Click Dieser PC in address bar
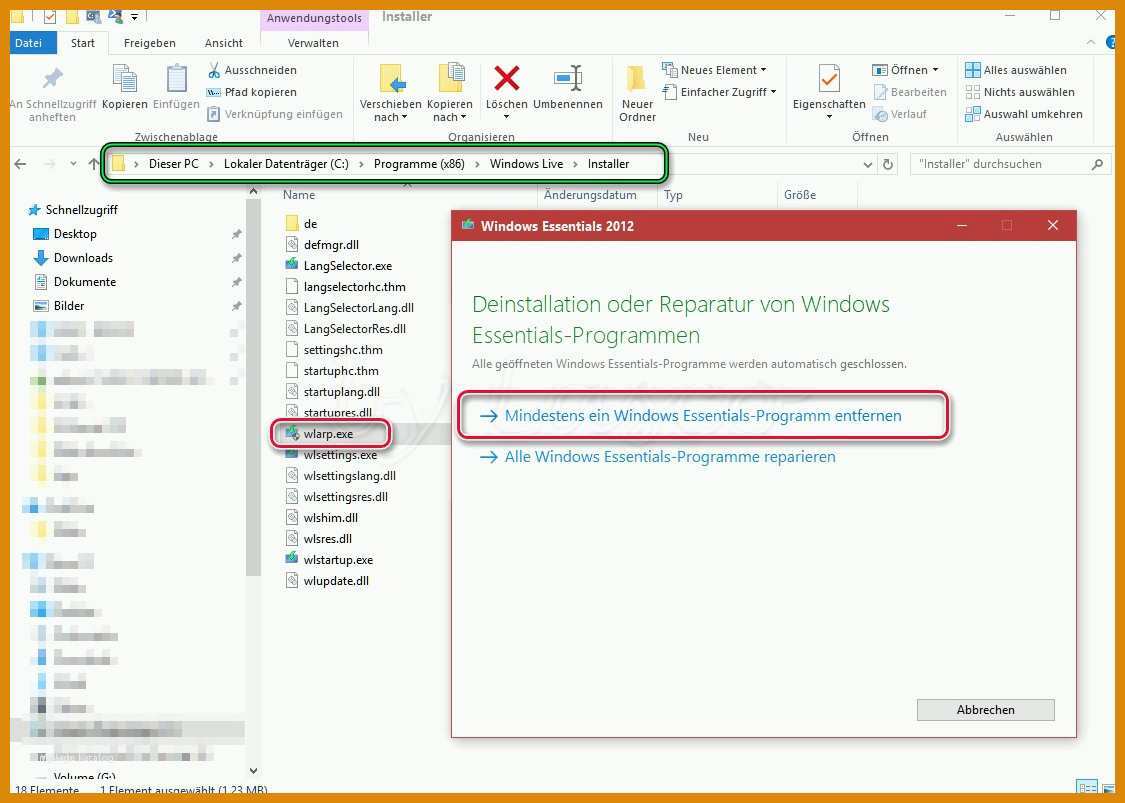 pos(174,164)
